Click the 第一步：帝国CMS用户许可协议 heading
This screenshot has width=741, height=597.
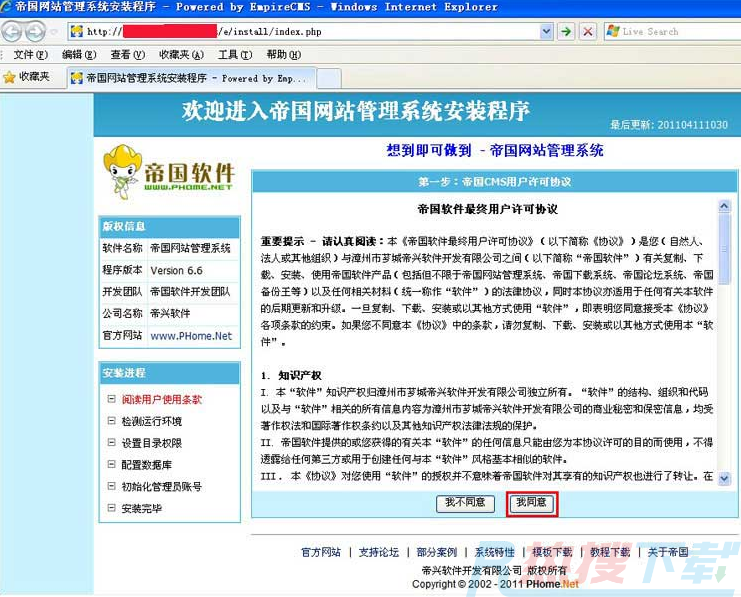point(494,182)
